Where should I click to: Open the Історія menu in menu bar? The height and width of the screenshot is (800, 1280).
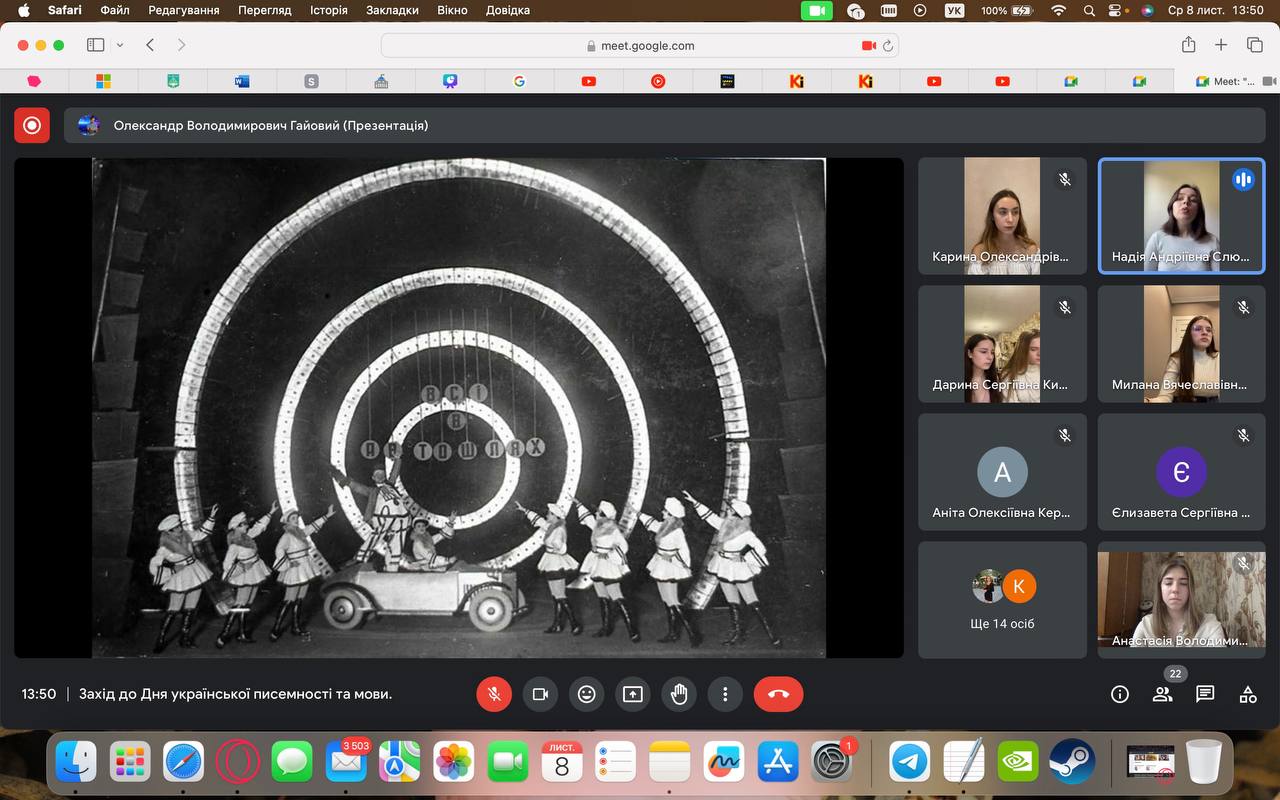[x=328, y=10]
